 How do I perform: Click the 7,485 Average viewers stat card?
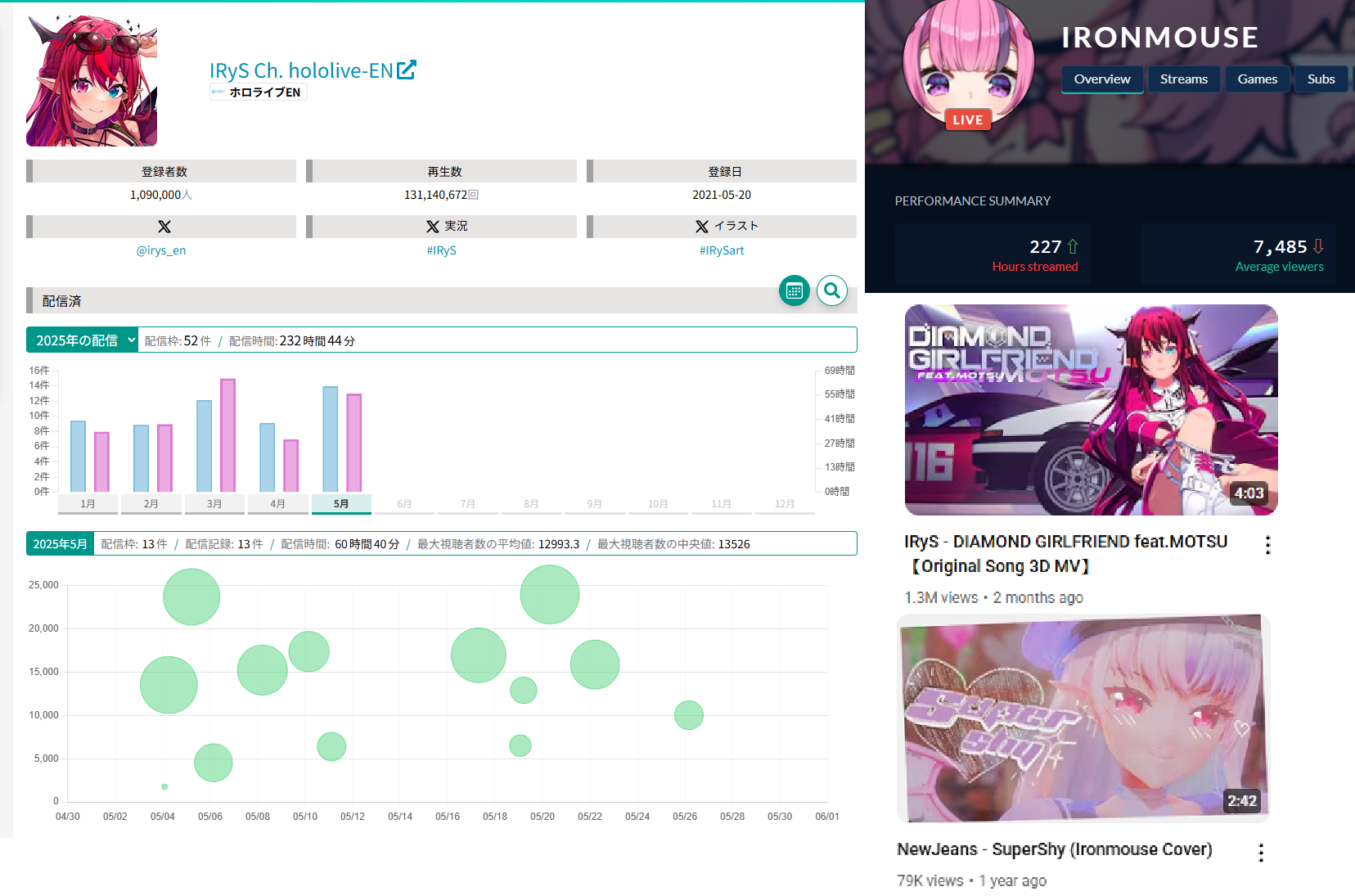[1238, 254]
